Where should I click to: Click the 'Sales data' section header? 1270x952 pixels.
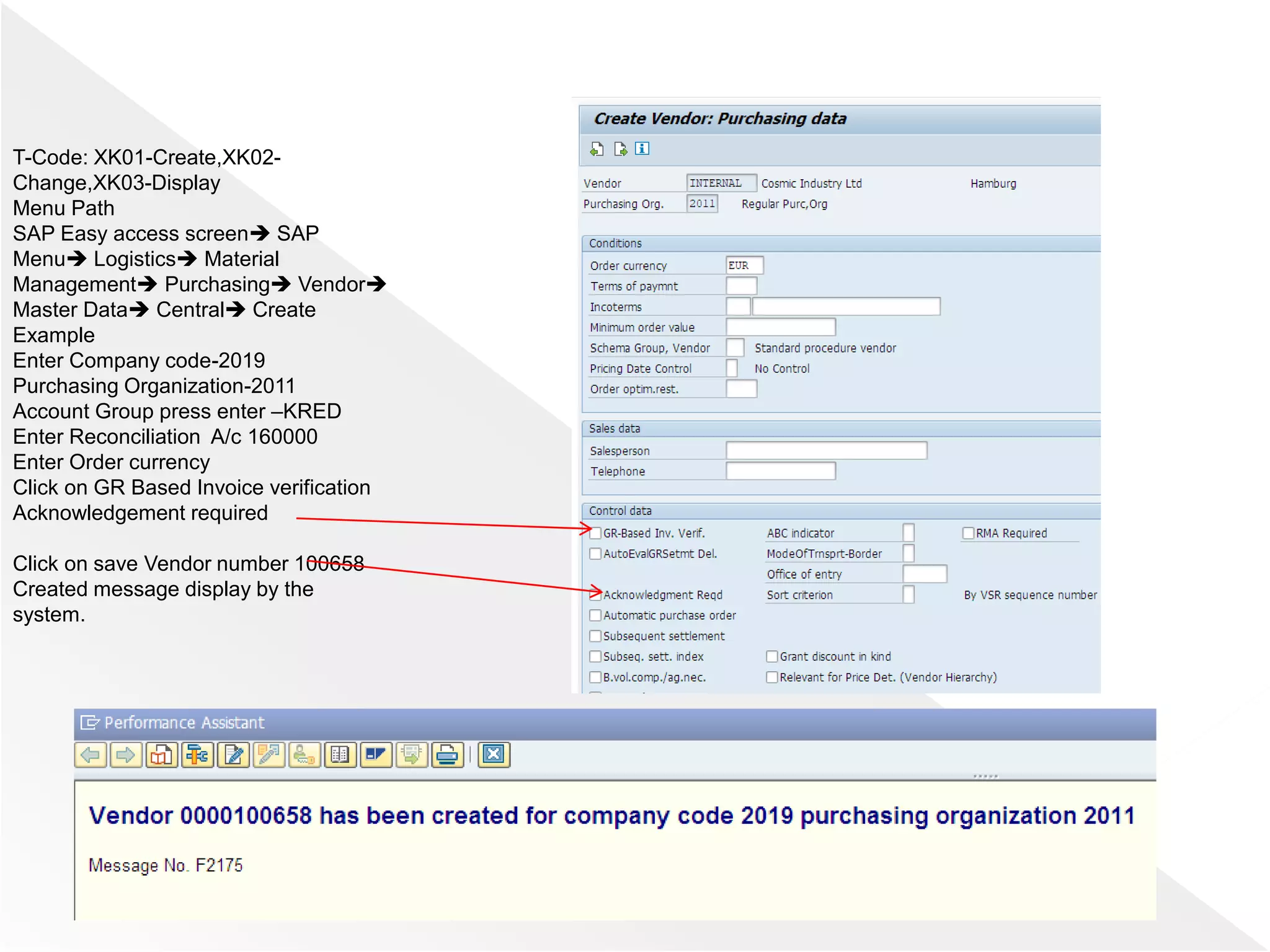(841, 428)
